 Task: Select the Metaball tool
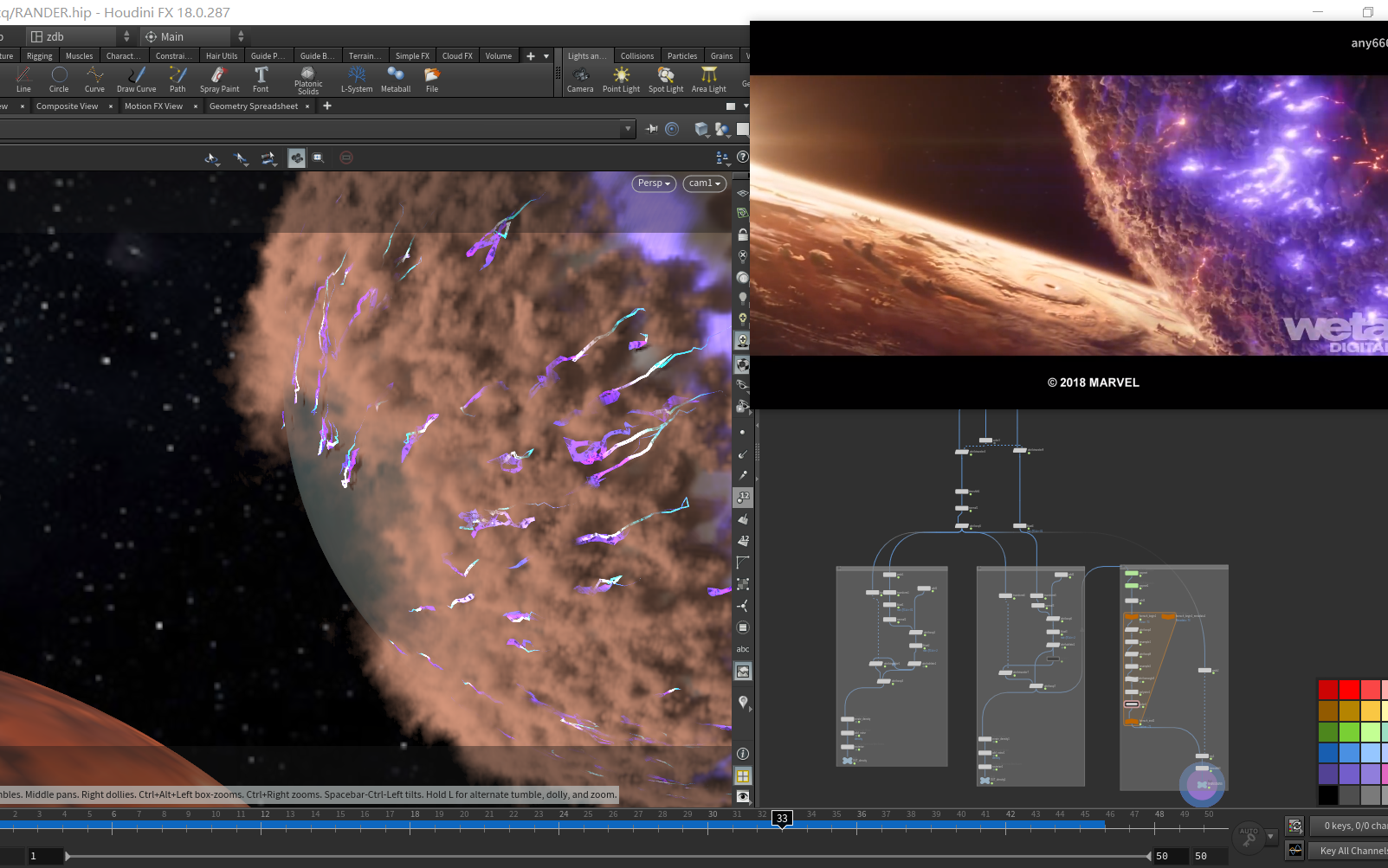(396, 80)
